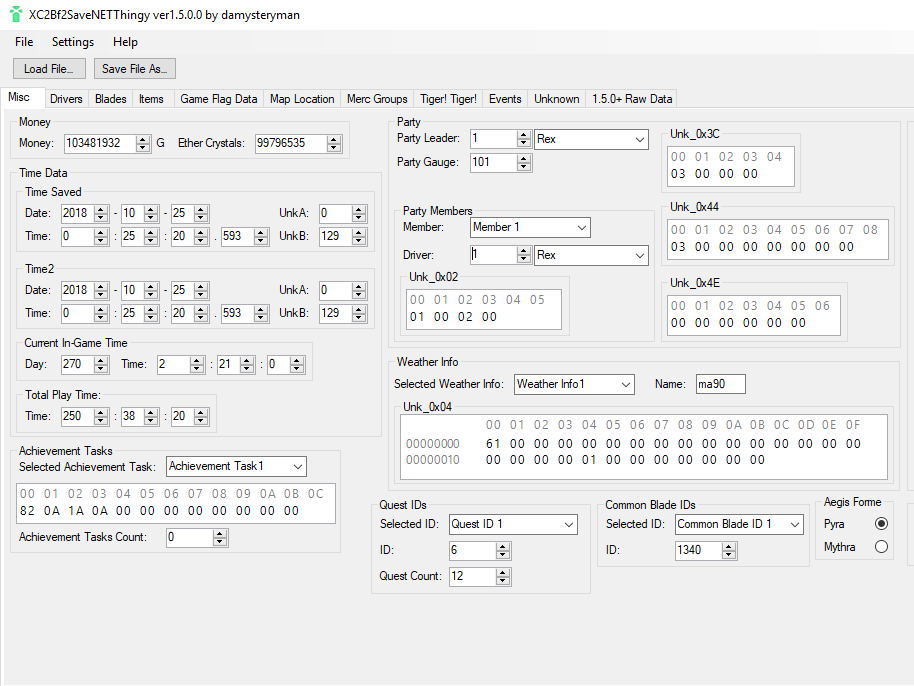Decrease the Common Blade ID value
Image resolution: width=914 pixels, height=686 pixels.
coord(729,555)
